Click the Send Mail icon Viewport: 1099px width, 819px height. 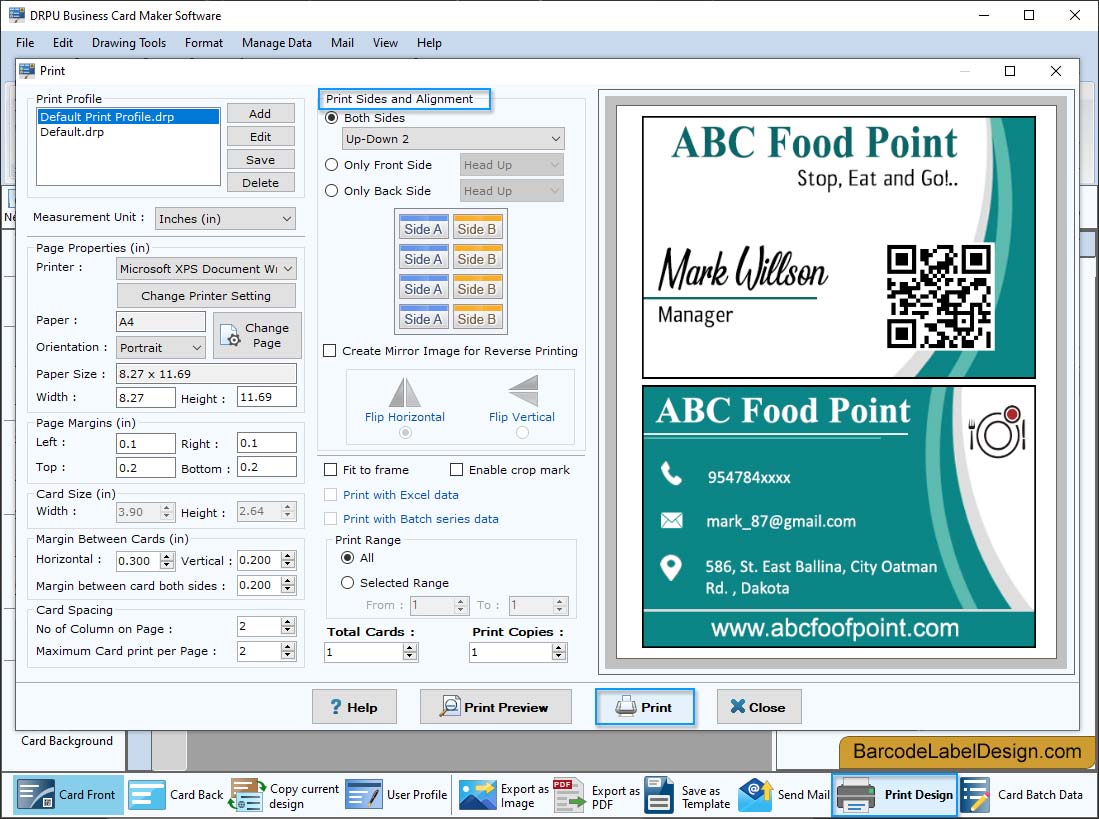click(754, 794)
